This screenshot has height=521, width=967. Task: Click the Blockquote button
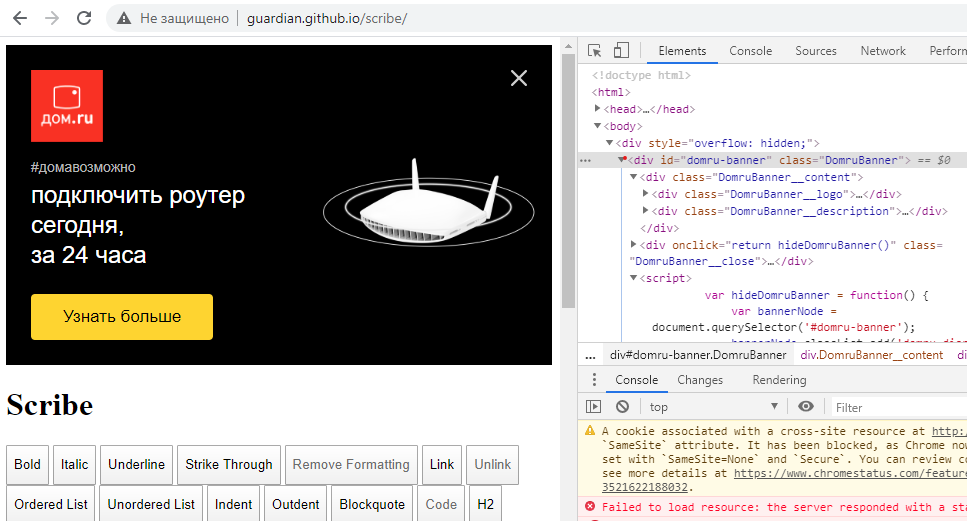click(372, 504)
